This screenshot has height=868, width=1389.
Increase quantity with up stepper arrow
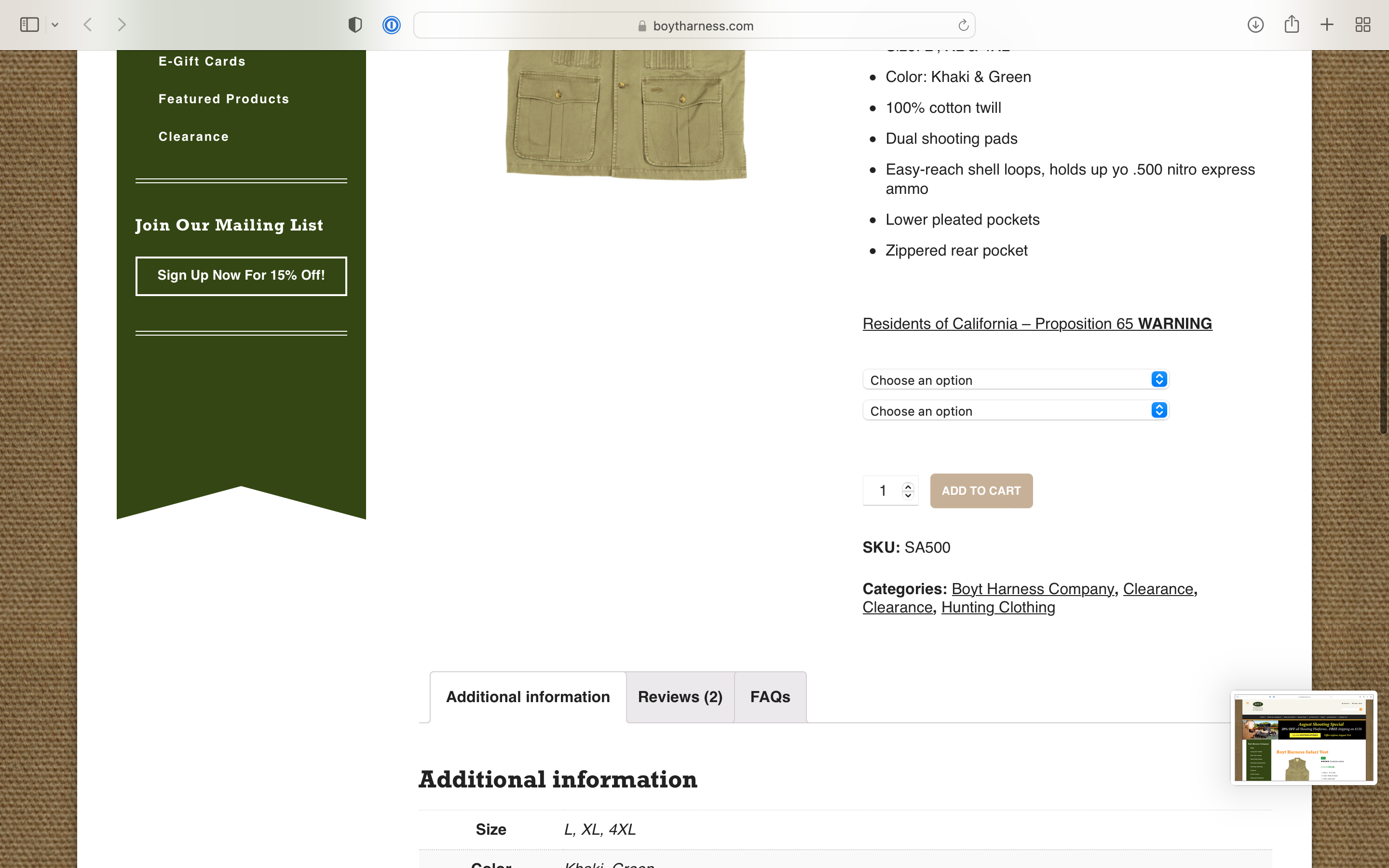[x=908, y=487]
